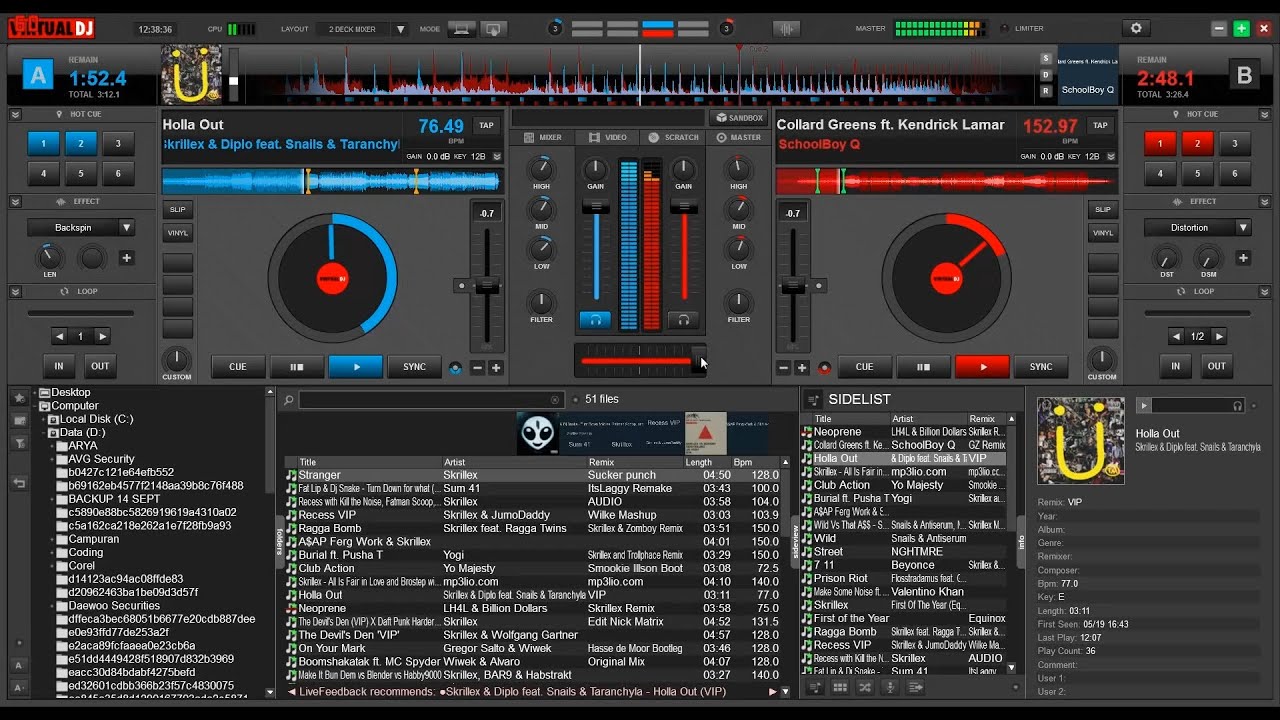Play deck B with red play button
This screenshot has width=1280, height=720.
click(x=982, y=367)
